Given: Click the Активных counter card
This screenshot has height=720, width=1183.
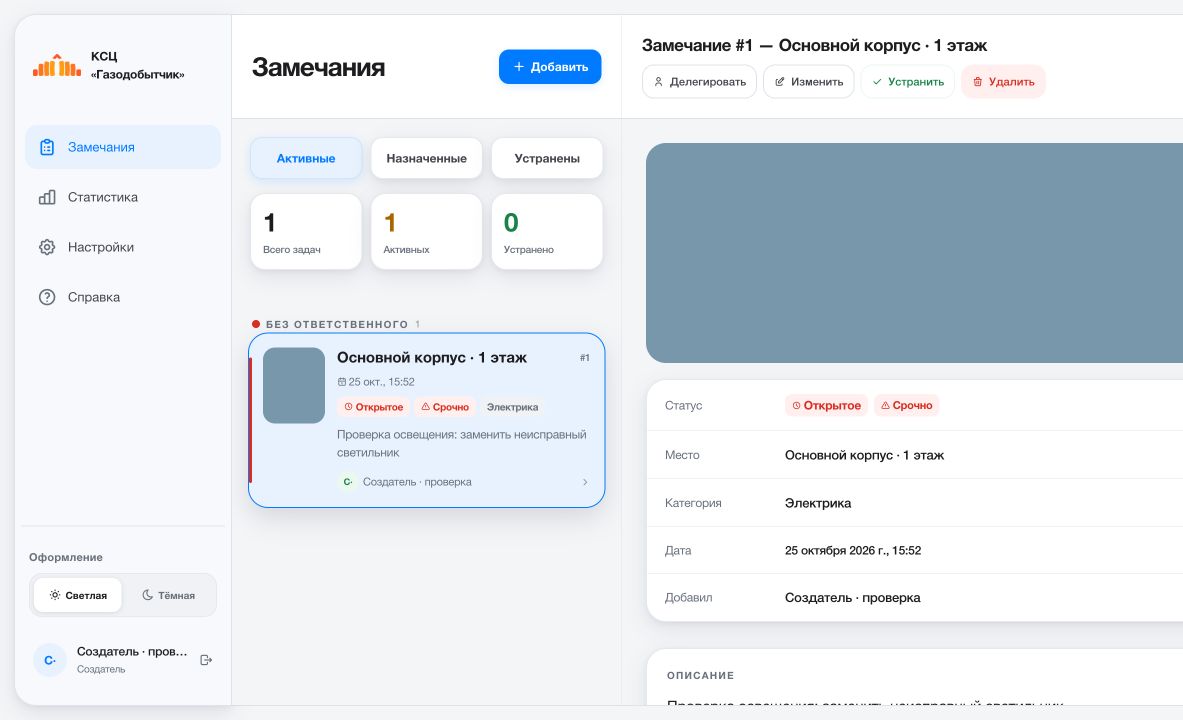Looking at the screenshot, I should (426, 232).
